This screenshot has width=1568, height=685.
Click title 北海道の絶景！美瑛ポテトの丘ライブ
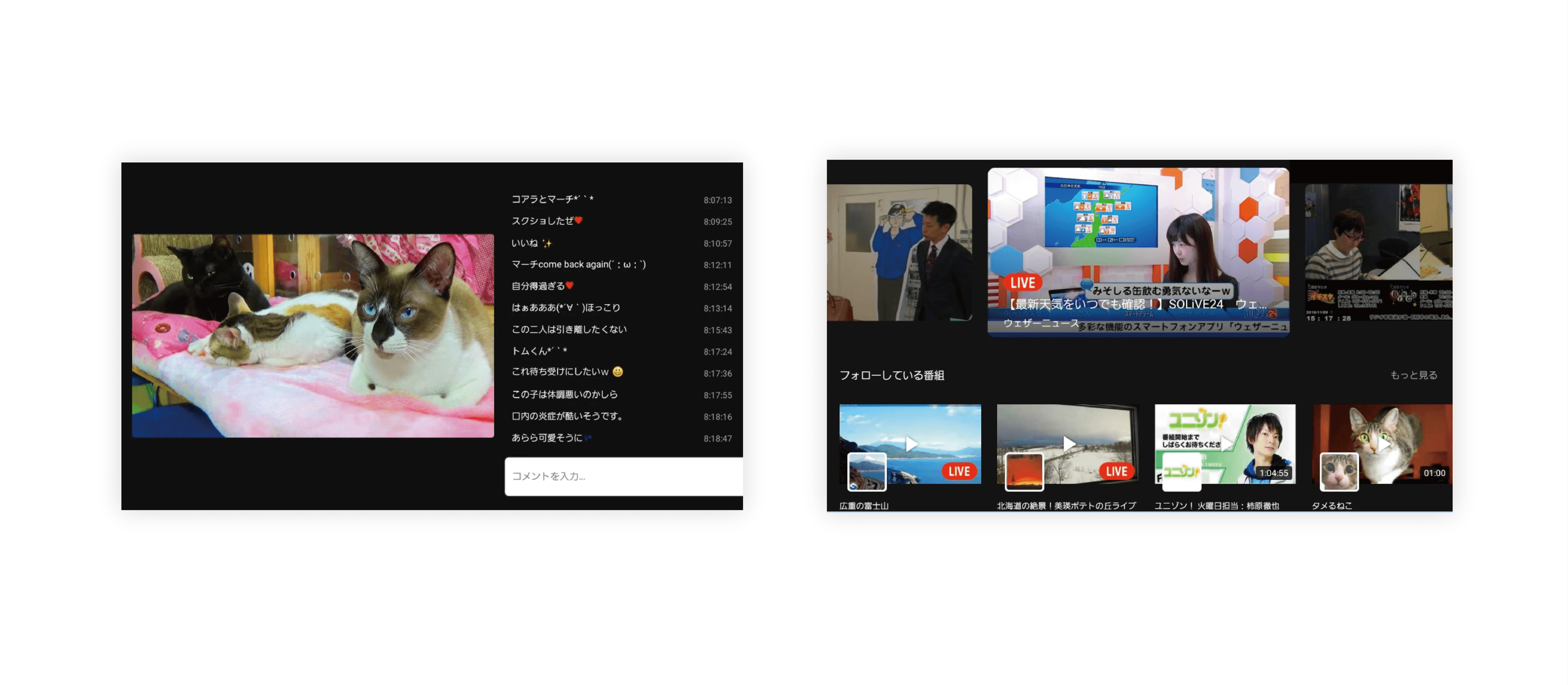point(1067,506)
